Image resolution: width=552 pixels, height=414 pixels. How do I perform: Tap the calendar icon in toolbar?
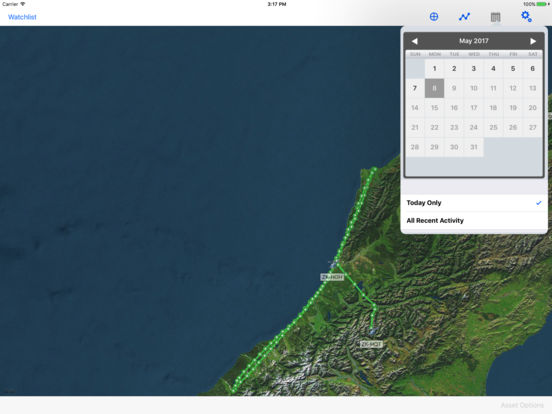[x=495, y=17]
